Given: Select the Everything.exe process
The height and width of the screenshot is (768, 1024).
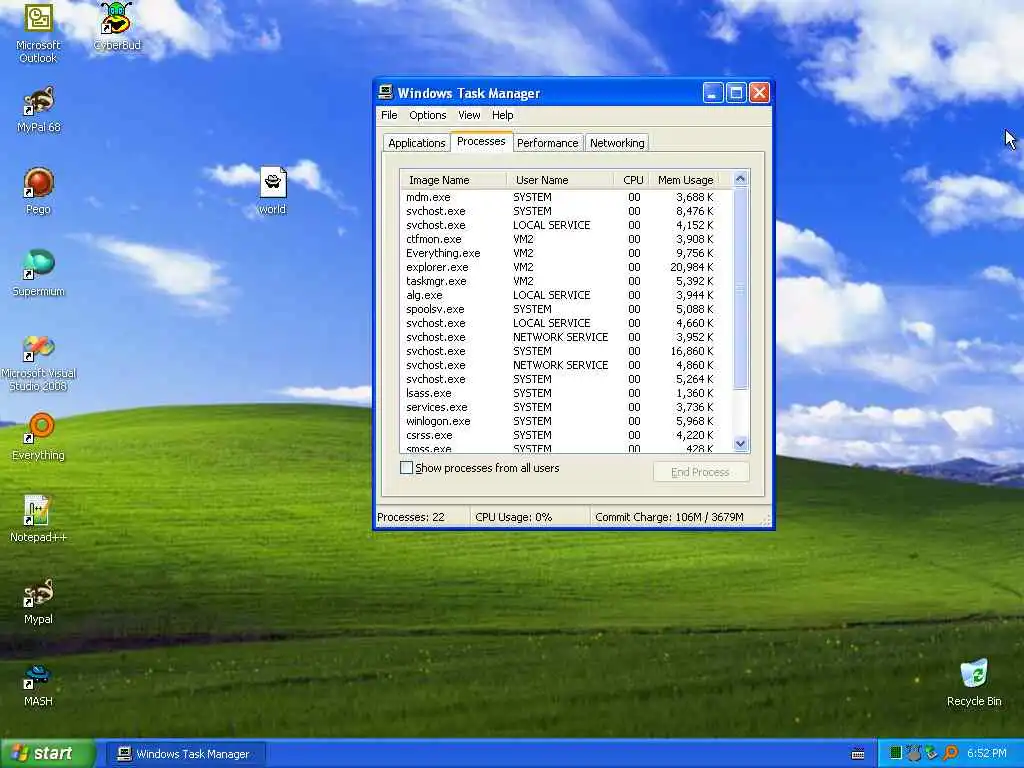Looking at the screenshot, I should click(x=566, y=253).
